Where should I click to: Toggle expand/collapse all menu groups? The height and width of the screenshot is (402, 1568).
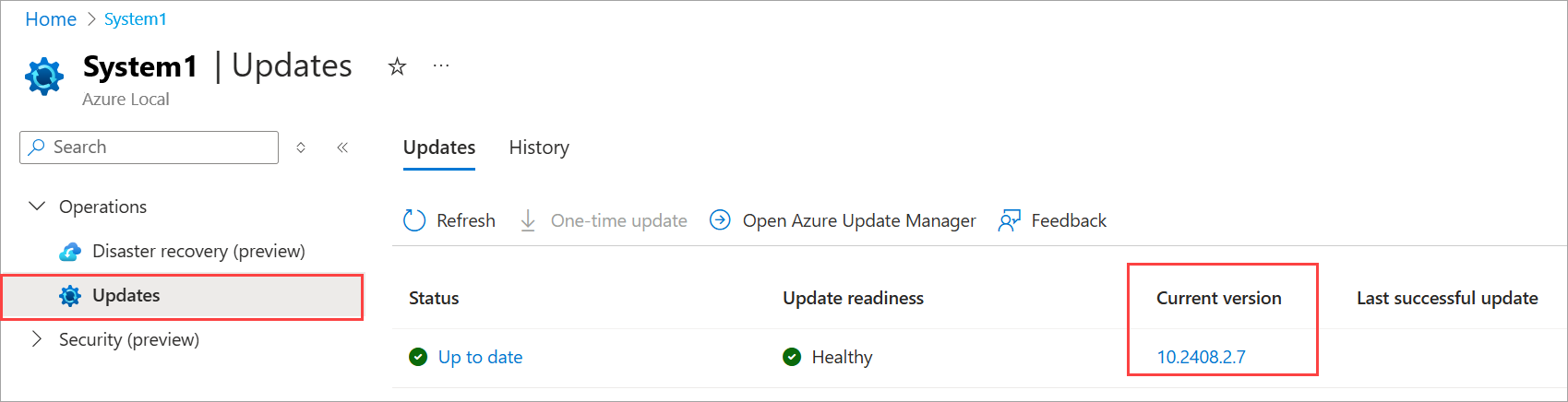(x=301, y=148)
